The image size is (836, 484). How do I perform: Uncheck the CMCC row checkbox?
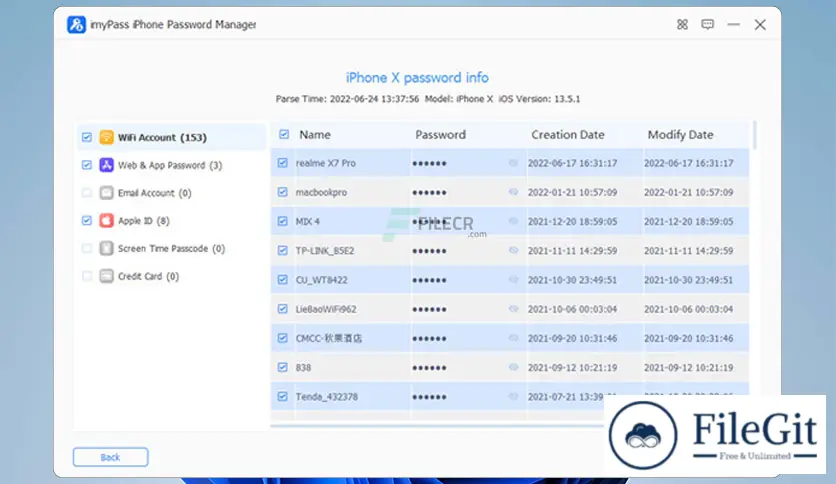[283, 338]
